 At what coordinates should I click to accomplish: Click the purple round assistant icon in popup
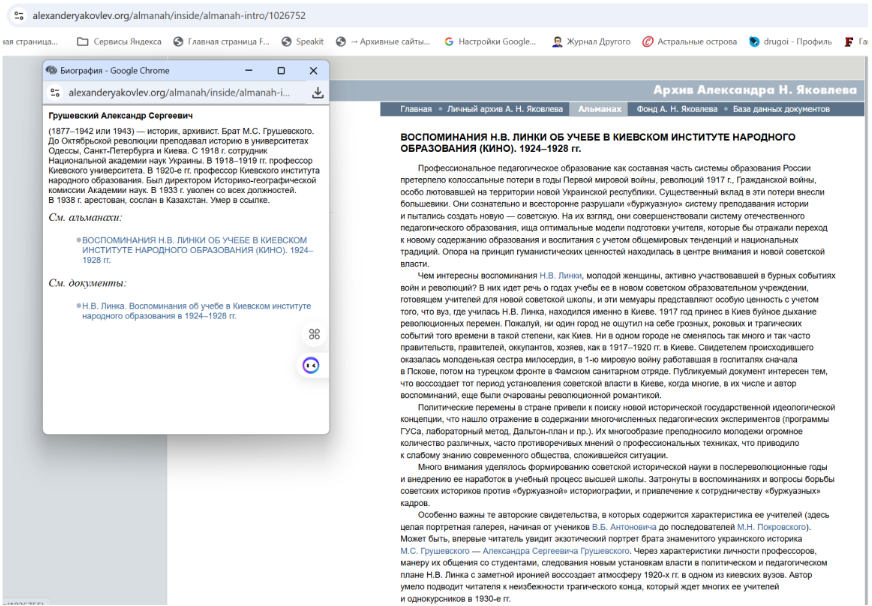tap(312, 366)
